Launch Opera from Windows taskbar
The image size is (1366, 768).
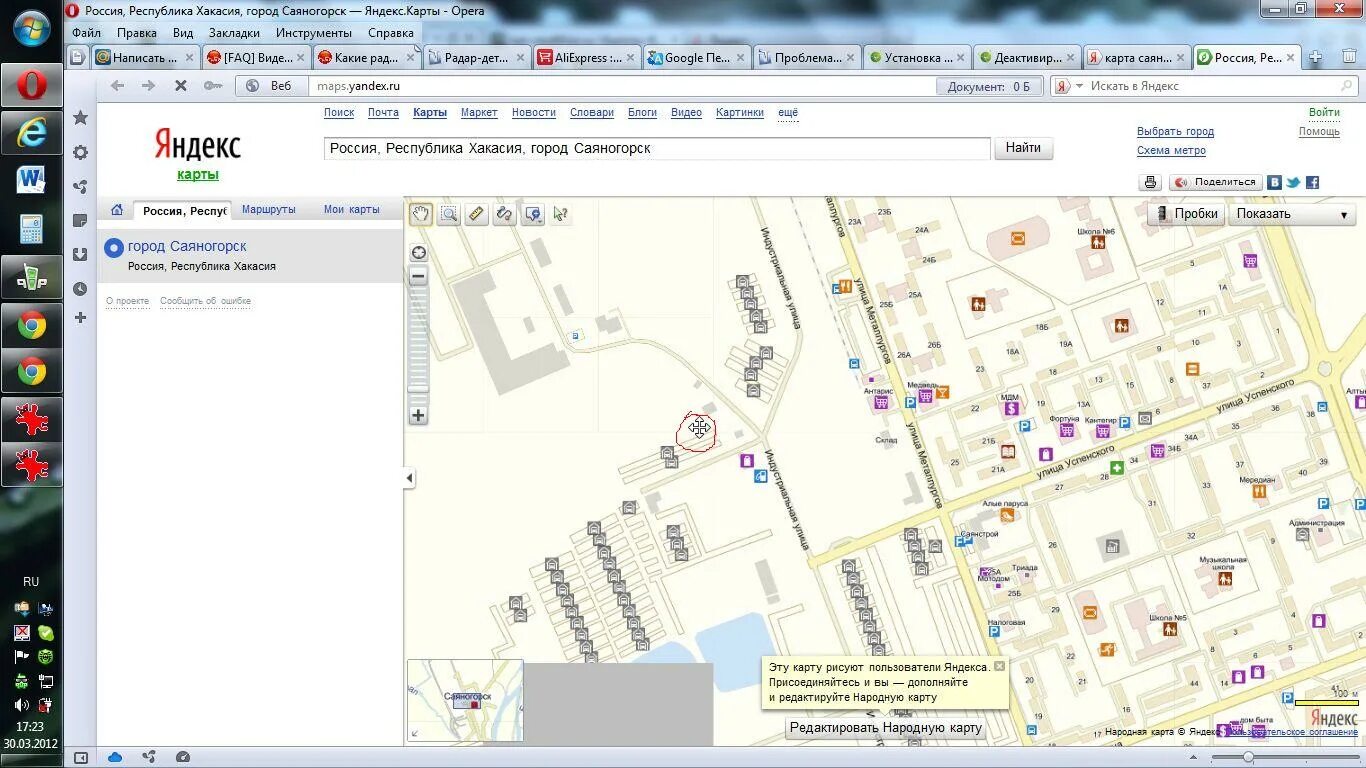[31, 85]
